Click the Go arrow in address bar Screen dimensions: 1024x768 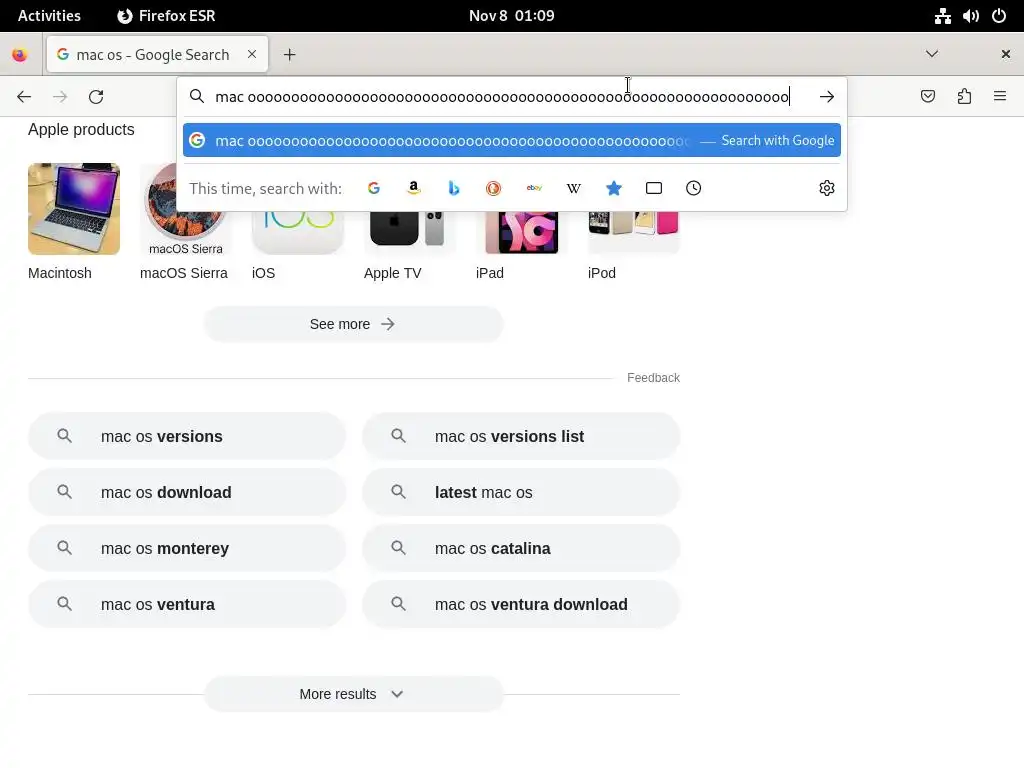coord(827,97)
